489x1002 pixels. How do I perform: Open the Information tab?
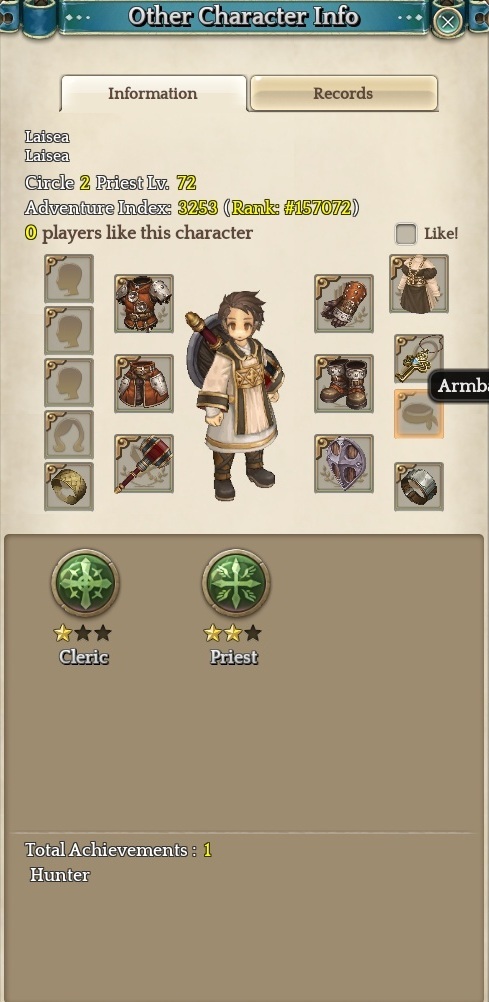[153, 93]
